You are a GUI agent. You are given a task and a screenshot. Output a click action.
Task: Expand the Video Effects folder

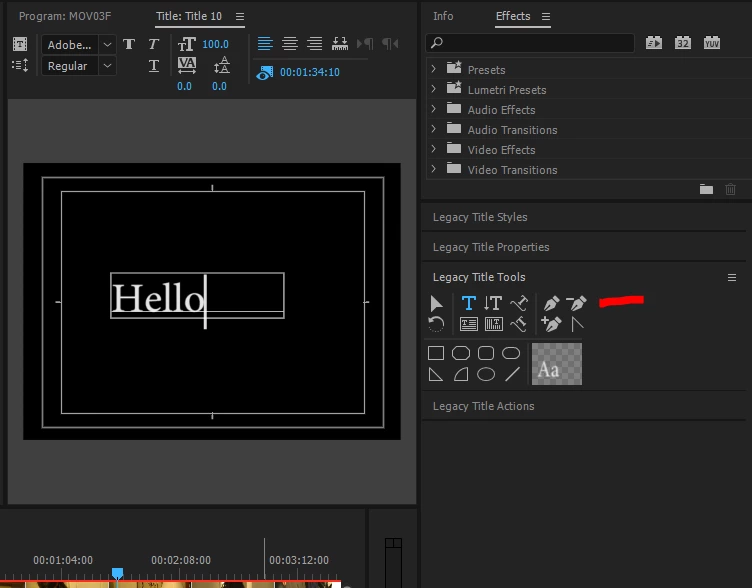(434, 149)
